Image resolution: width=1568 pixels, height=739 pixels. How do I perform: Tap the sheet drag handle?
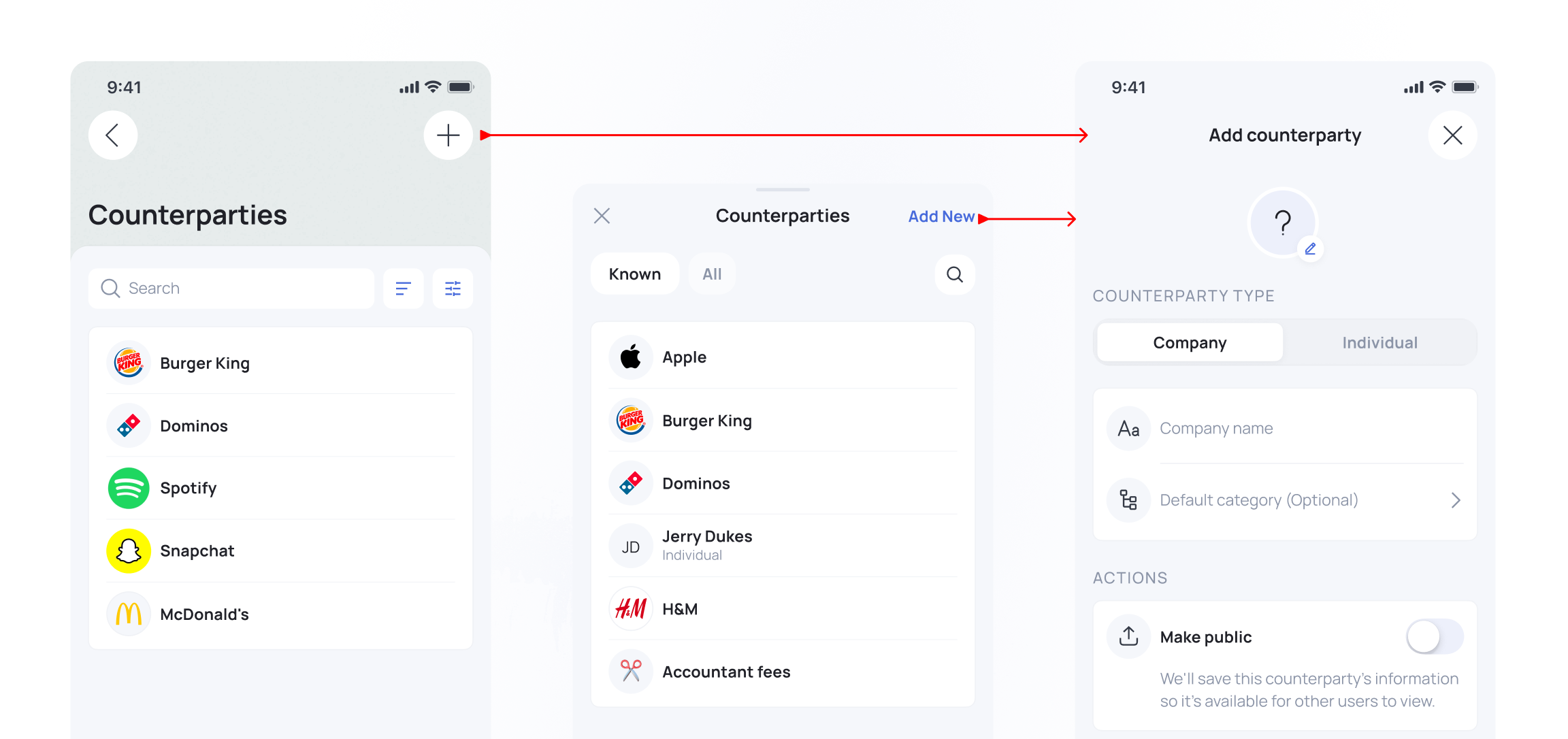(x=783, y=189)
